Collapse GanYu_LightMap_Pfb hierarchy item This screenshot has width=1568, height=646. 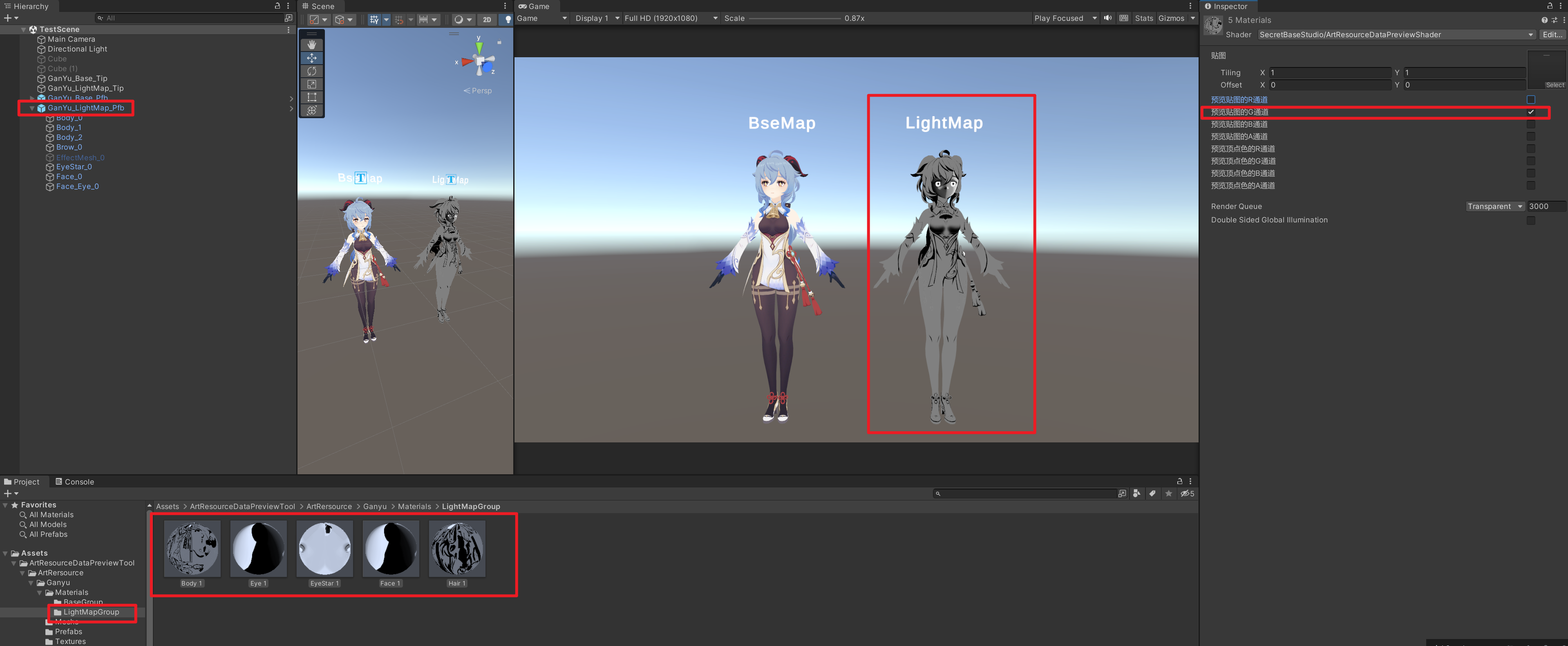pos(32,108)
